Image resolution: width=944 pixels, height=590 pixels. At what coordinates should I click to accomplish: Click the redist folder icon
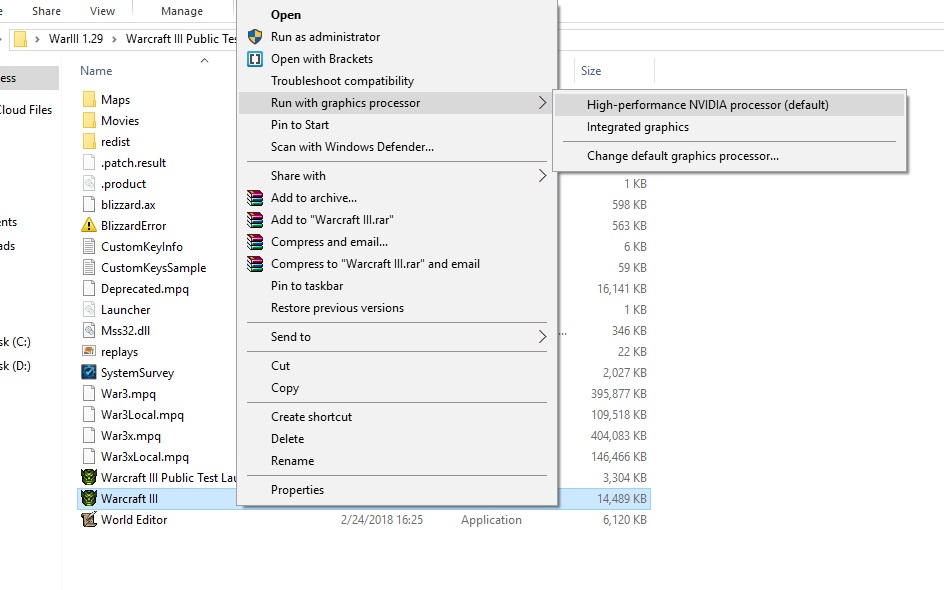pyautogui.click(x=89, y=141)
